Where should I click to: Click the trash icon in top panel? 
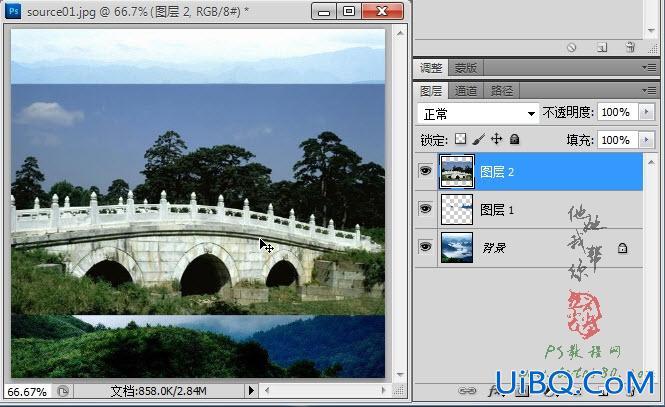pyautogui.click(x=630, y=47)
